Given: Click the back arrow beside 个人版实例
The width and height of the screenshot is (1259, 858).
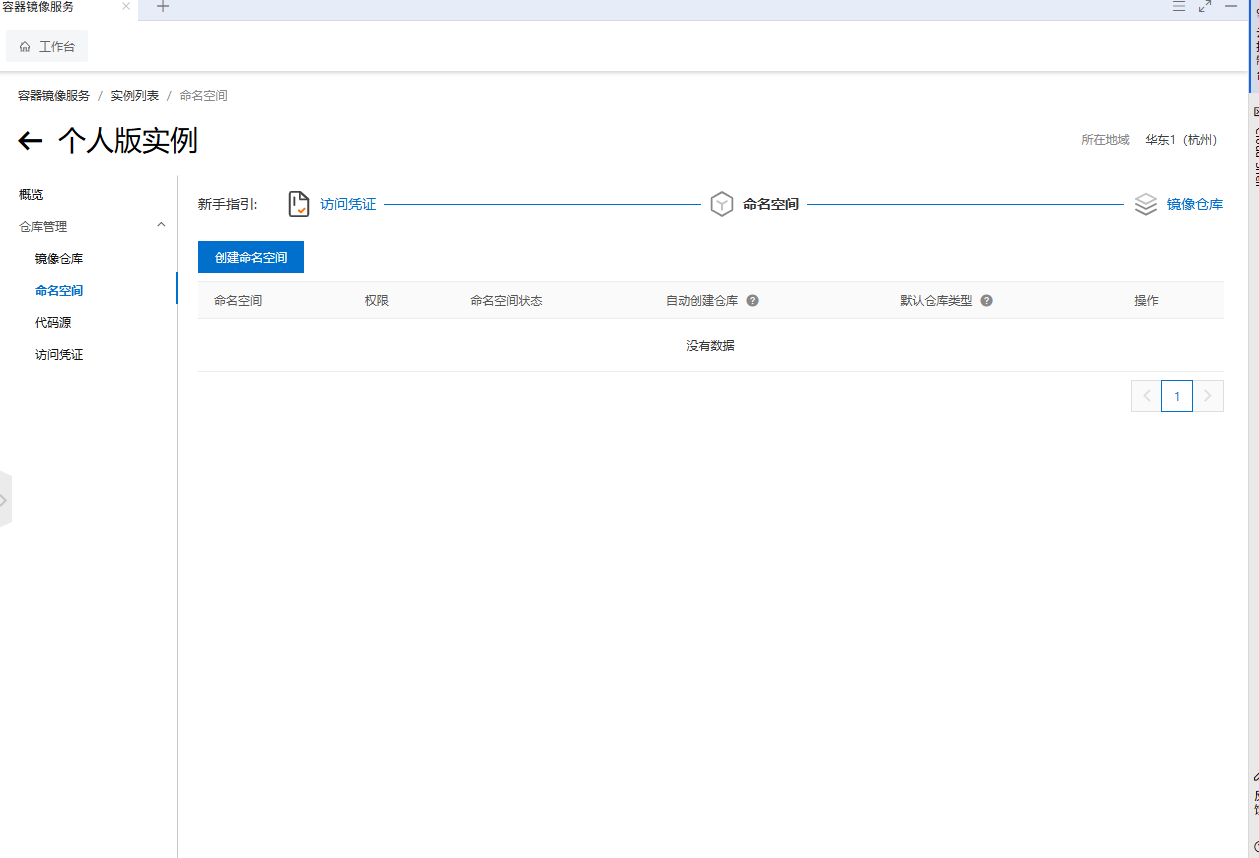Looking at the screenshot, I should click(x=30, y=141).
